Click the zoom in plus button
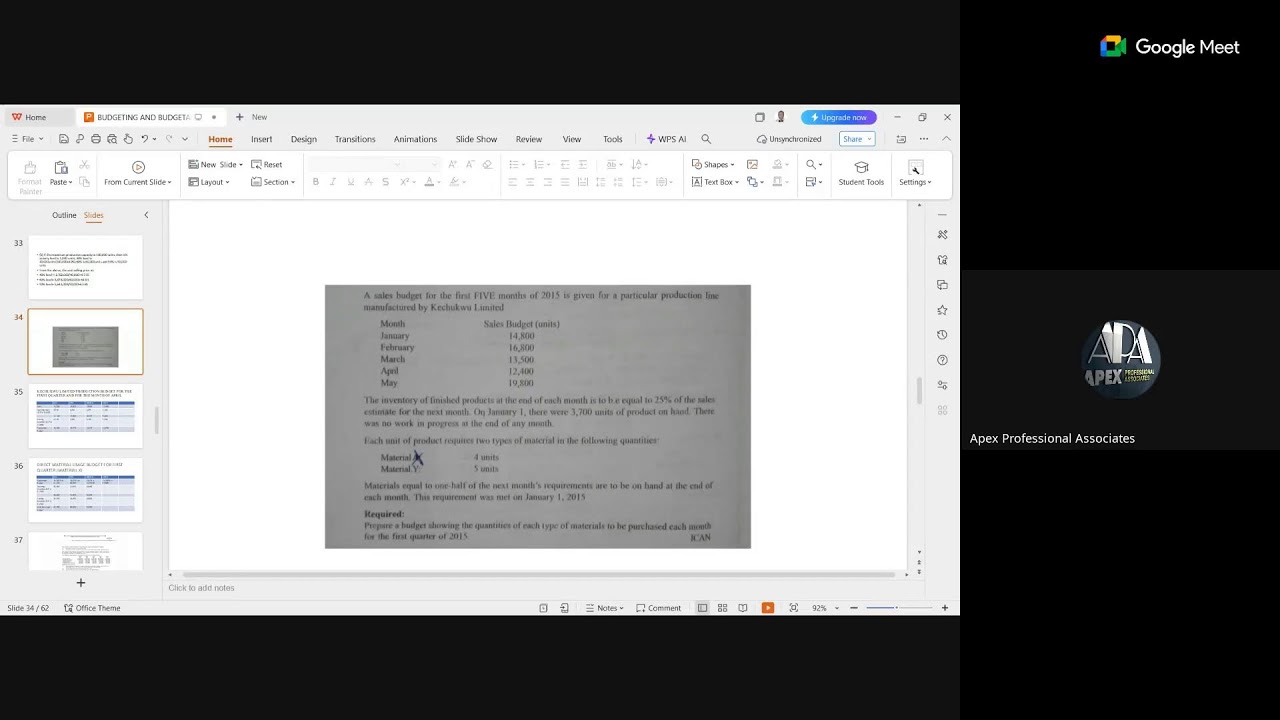1280x720 pixels. click(x=945, y=608)
